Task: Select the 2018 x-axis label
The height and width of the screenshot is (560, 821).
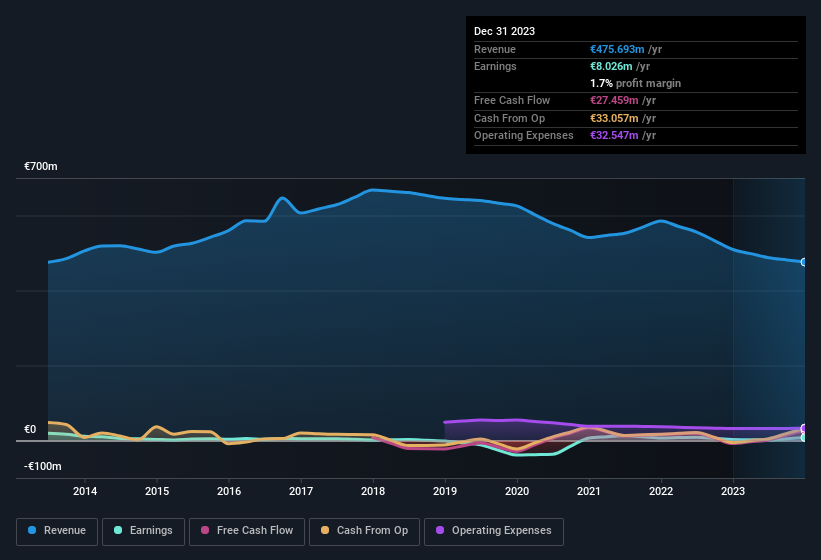Action: click(x=373, y=491)
